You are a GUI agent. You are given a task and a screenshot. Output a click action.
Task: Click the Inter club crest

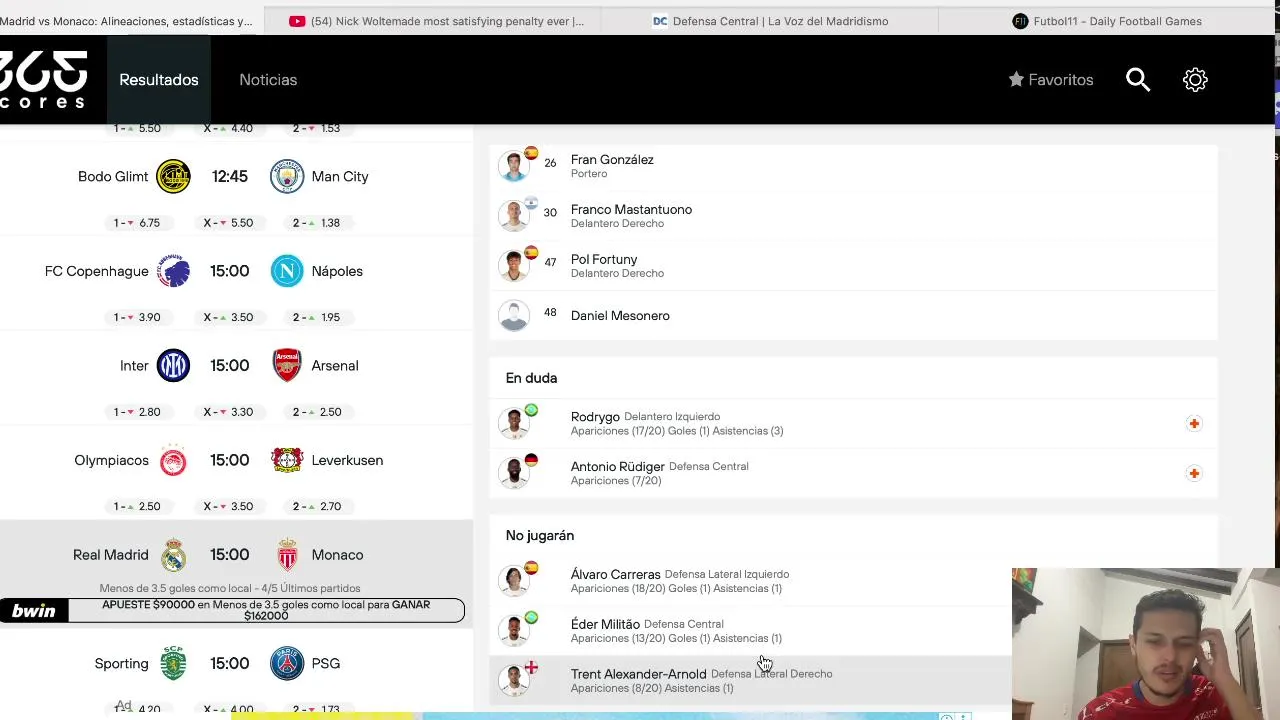173,366
